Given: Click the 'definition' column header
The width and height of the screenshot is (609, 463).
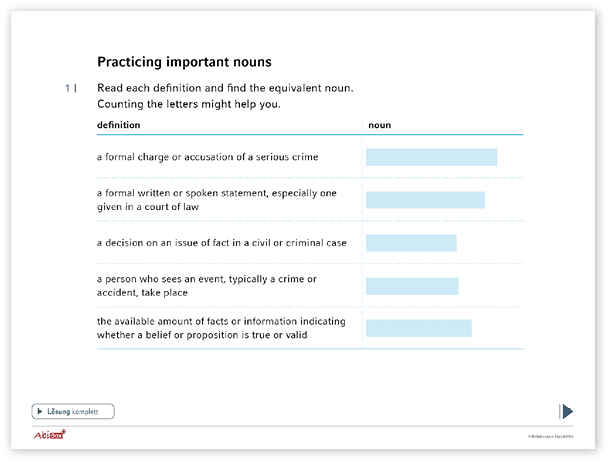Looking at the screenshot, I should tap(118, 125).
